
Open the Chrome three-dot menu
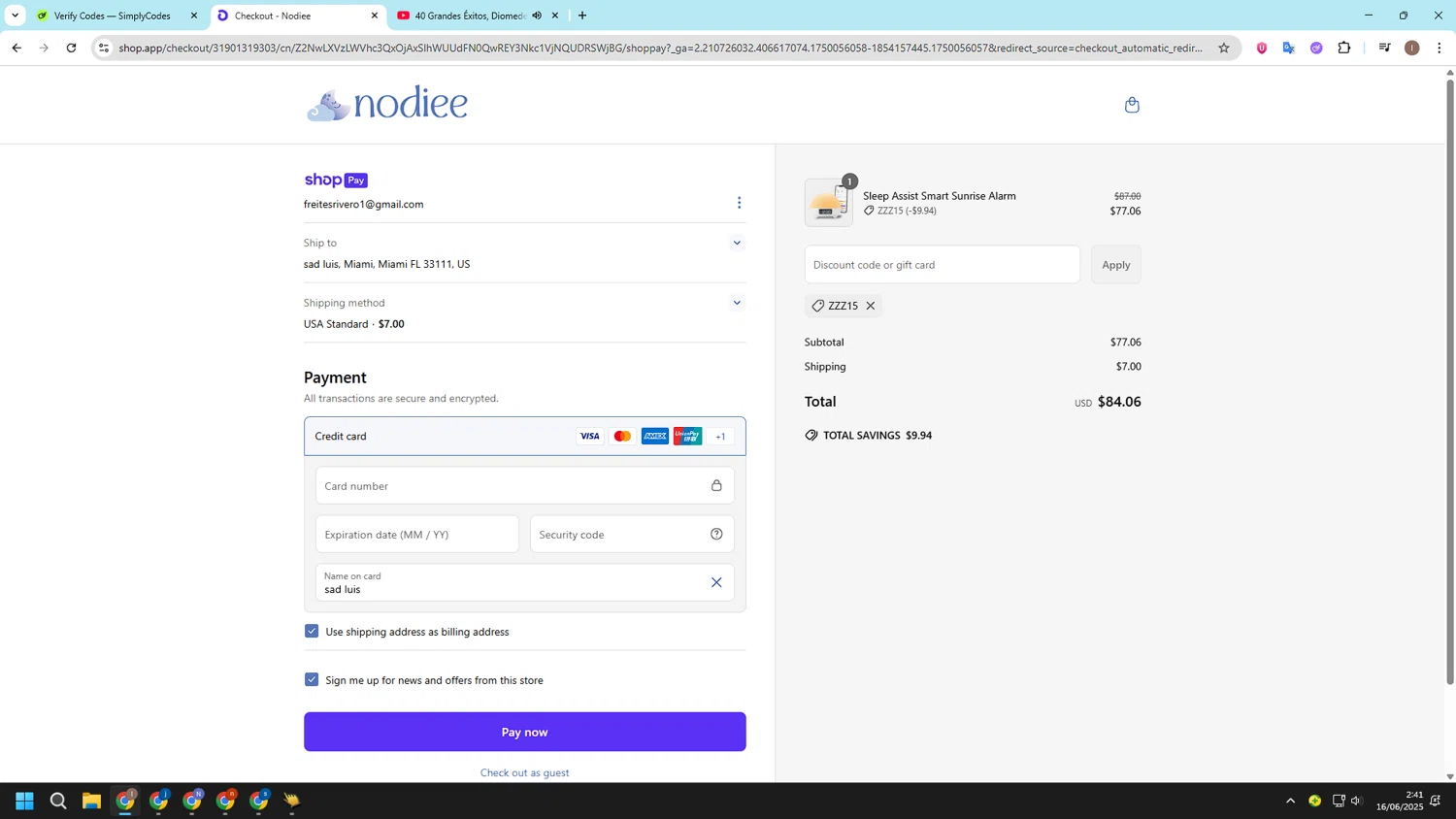[x=1439, y=48]
